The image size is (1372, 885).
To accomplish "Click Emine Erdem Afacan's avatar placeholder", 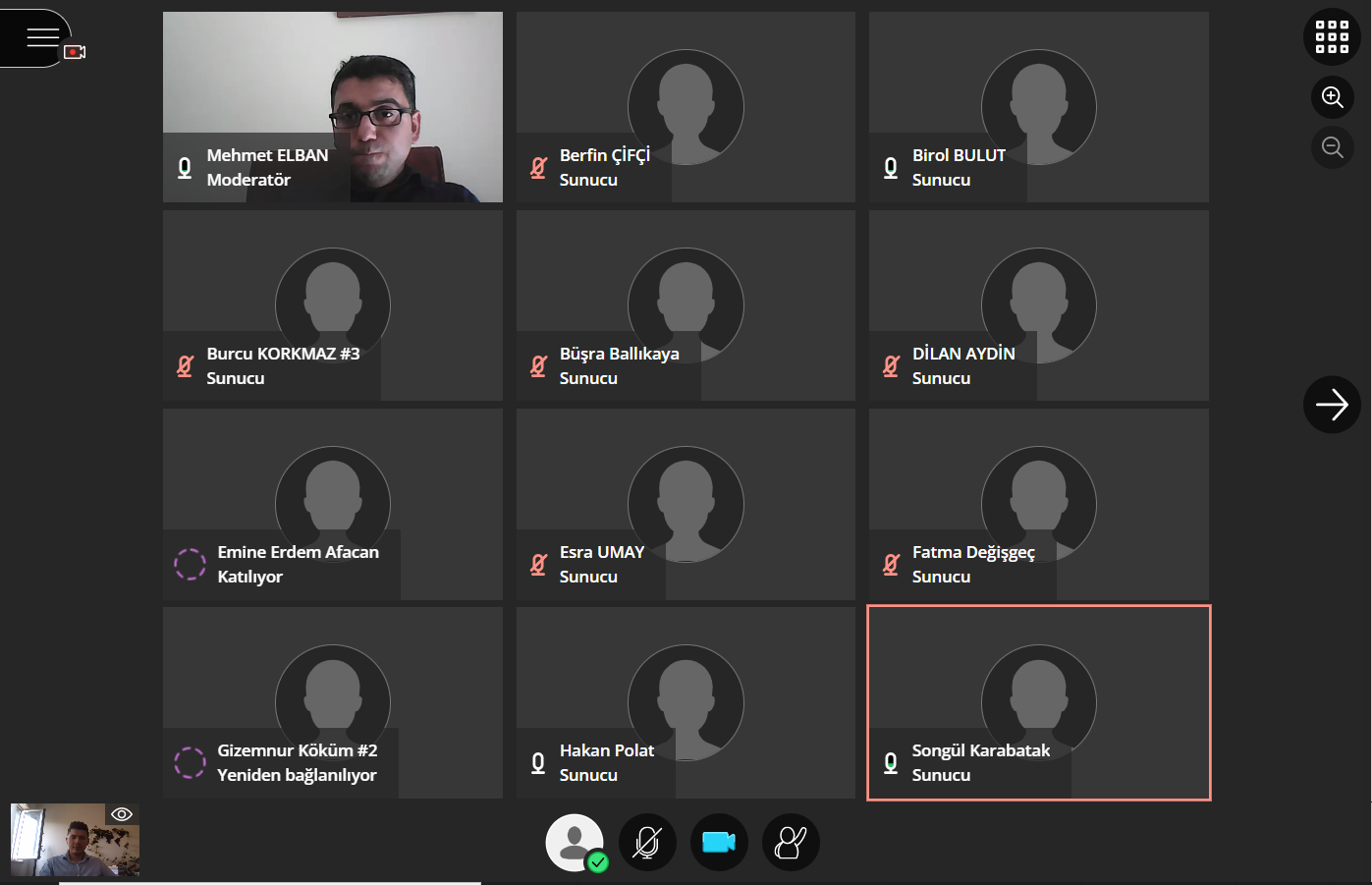I will [333, 504].
